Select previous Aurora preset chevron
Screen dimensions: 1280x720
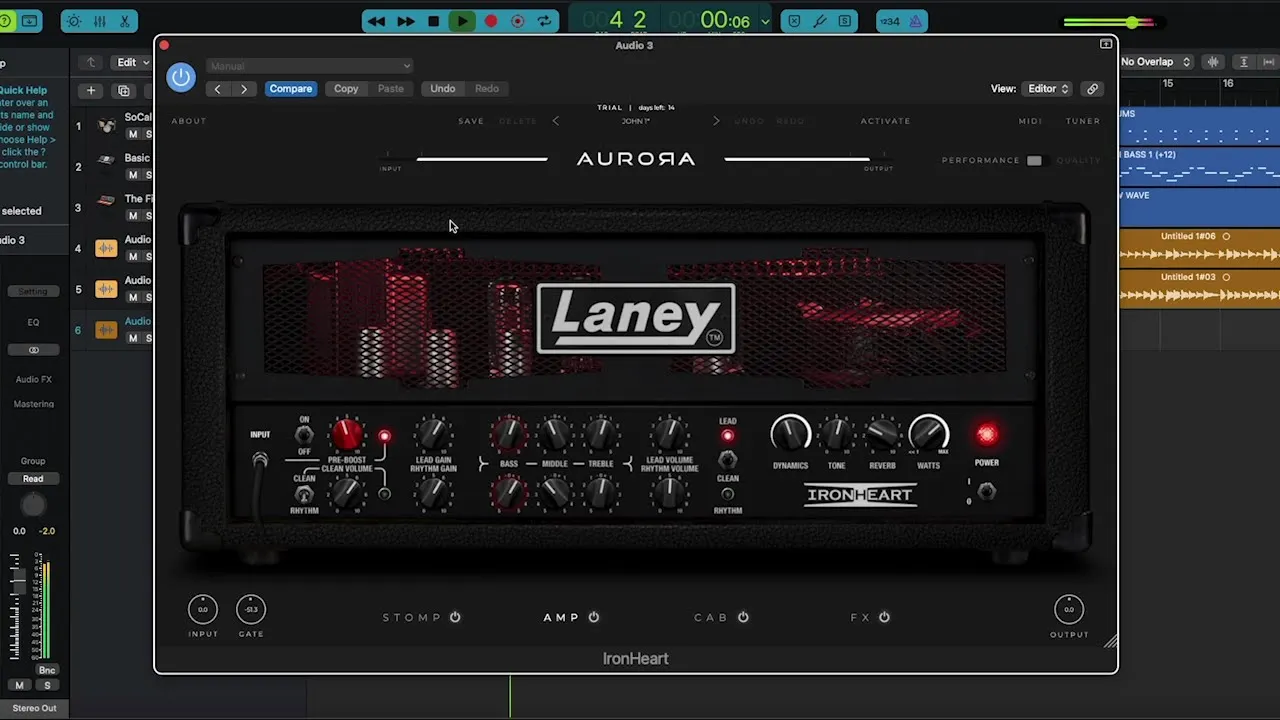click(x=556, y=121)
